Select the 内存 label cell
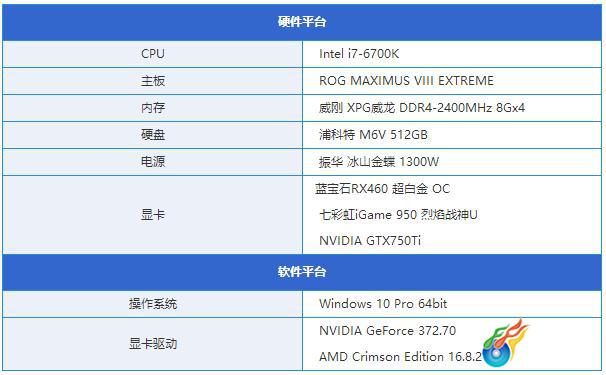This screenshot has width=606, height=375. point(152,108)
